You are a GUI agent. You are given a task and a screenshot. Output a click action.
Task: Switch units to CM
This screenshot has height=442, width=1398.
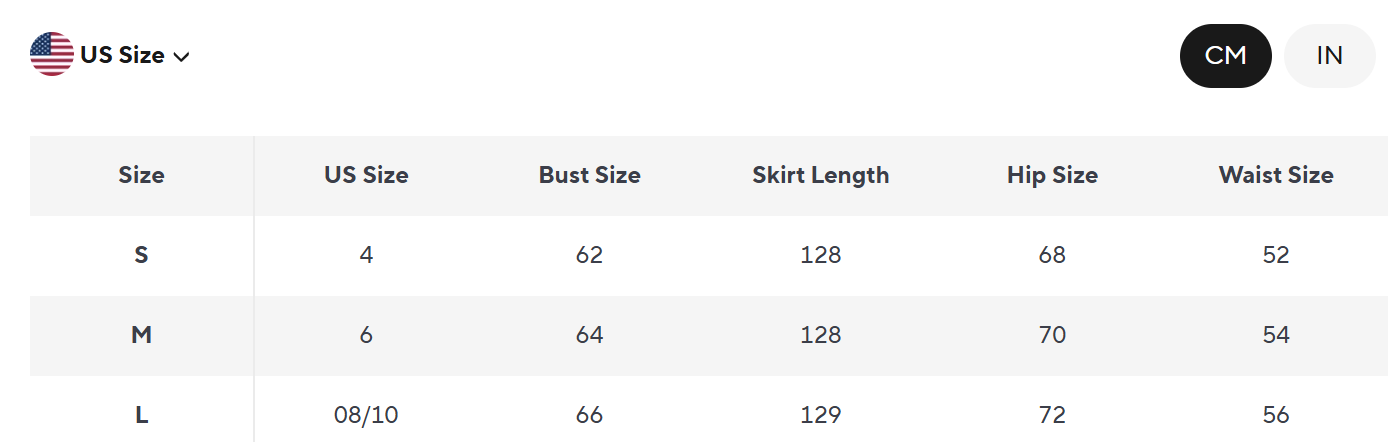click(x=1225, y=56)
